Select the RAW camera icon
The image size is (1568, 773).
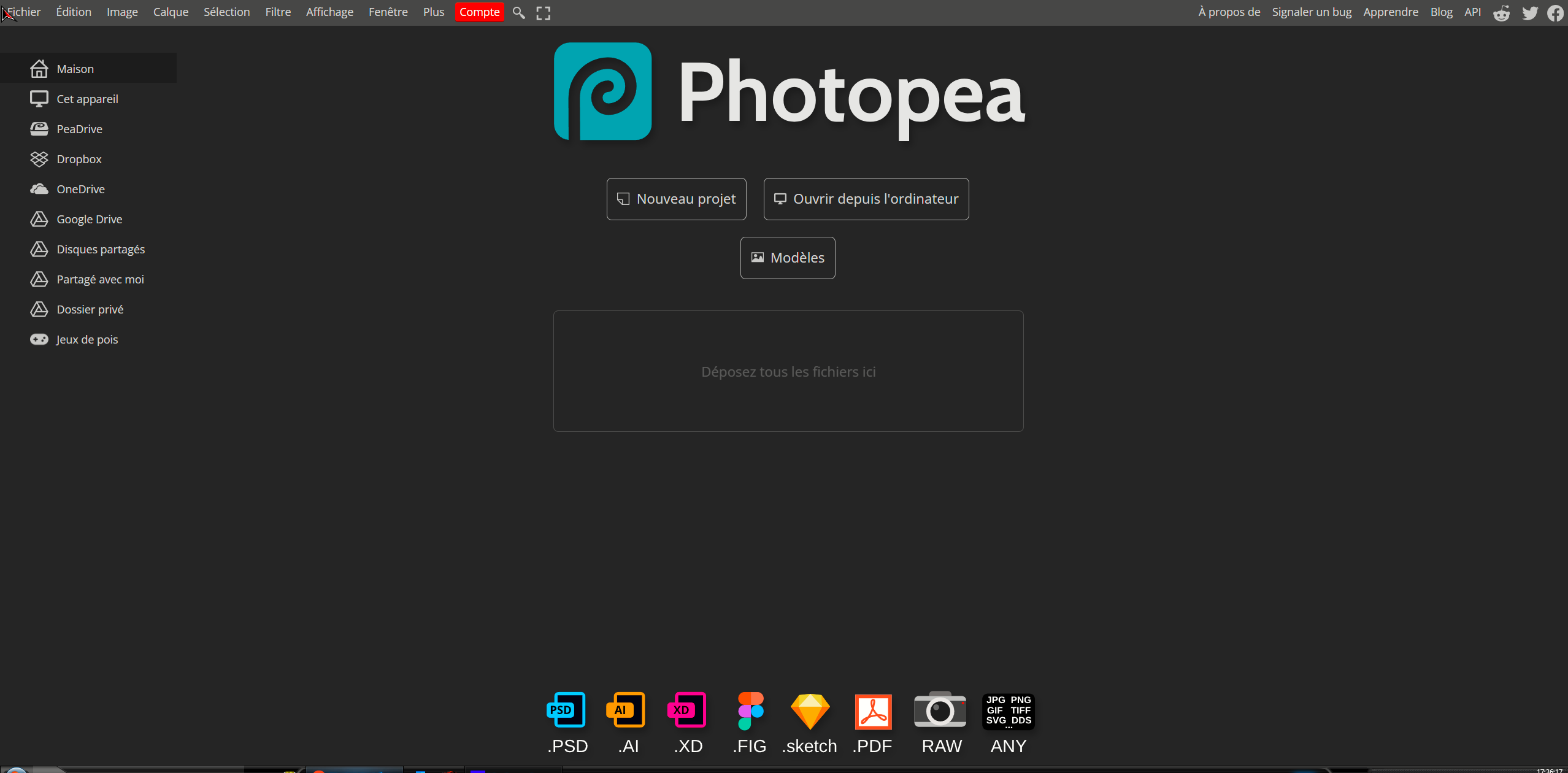coord(940,710)
